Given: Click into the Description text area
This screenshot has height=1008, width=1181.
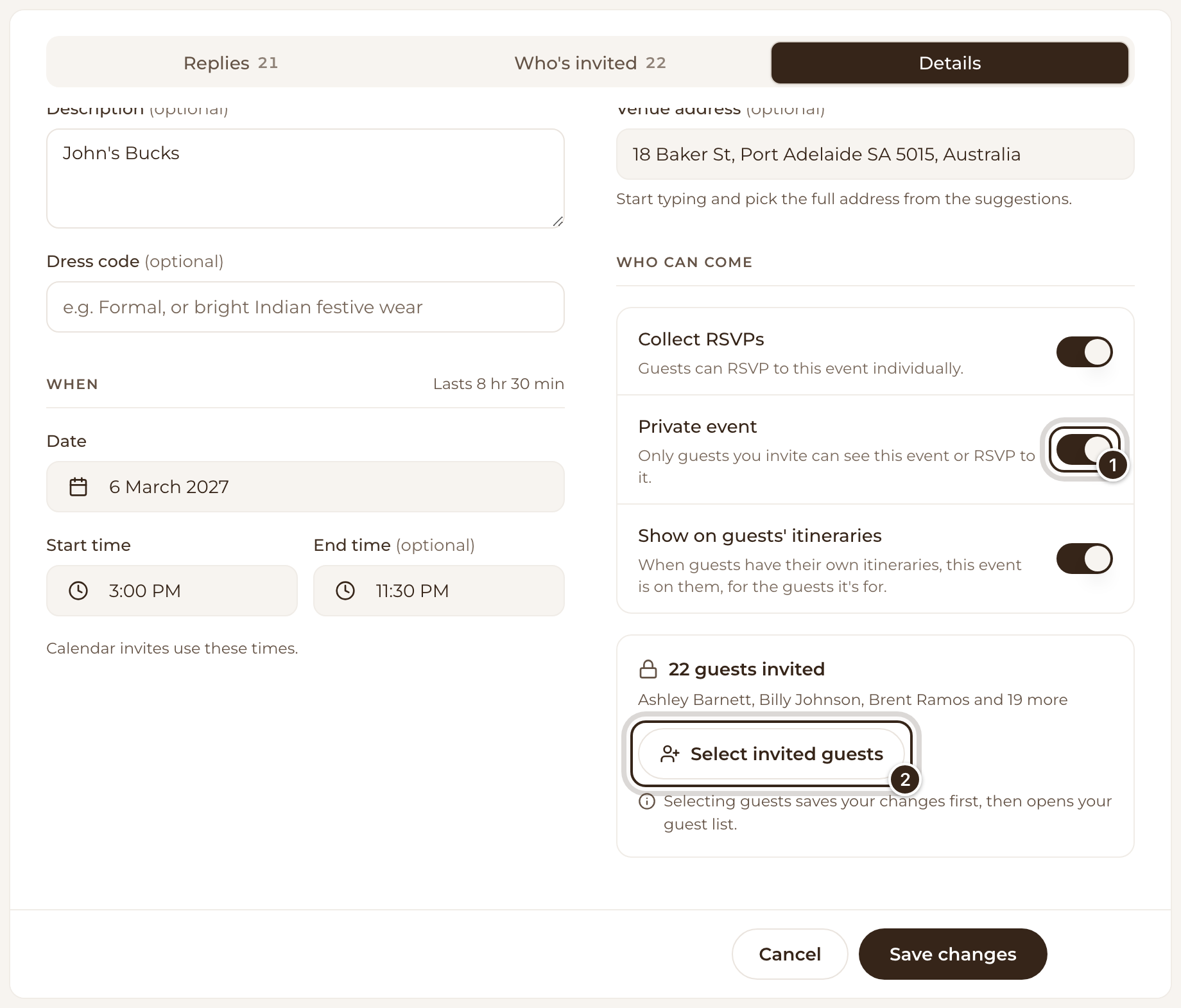Looking at the screenshot, I should 306,178.
